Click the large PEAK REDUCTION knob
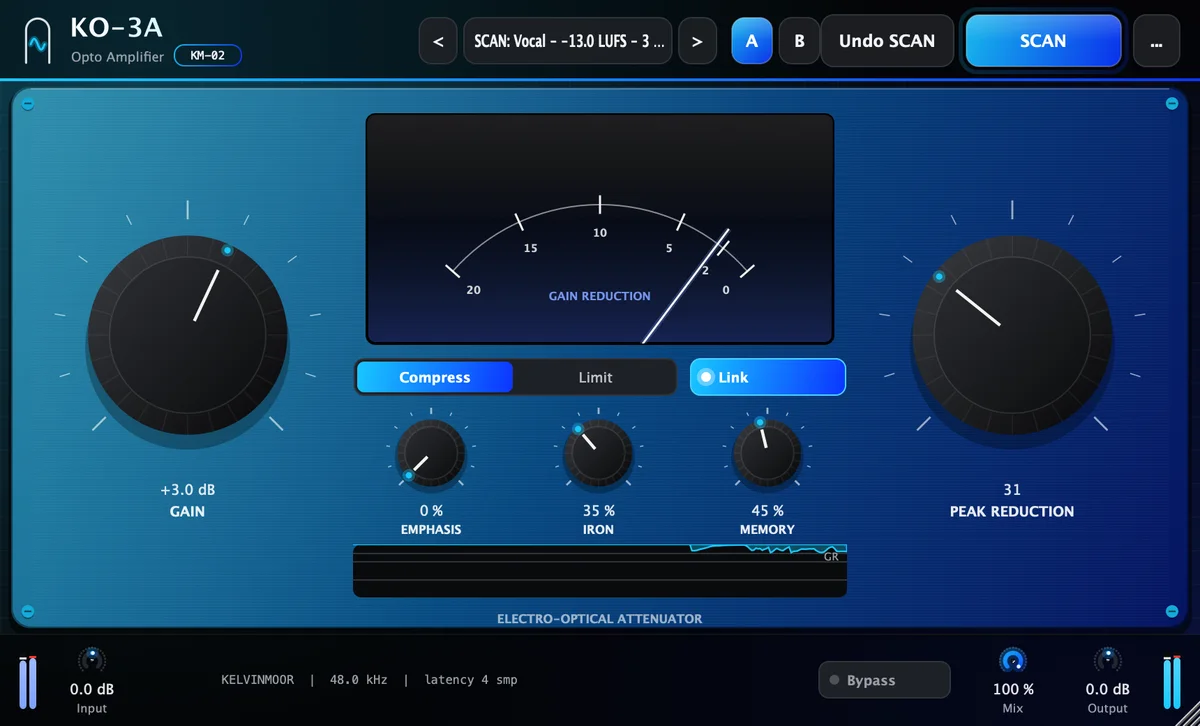The image size is (1200, 726). (1012, 334)
